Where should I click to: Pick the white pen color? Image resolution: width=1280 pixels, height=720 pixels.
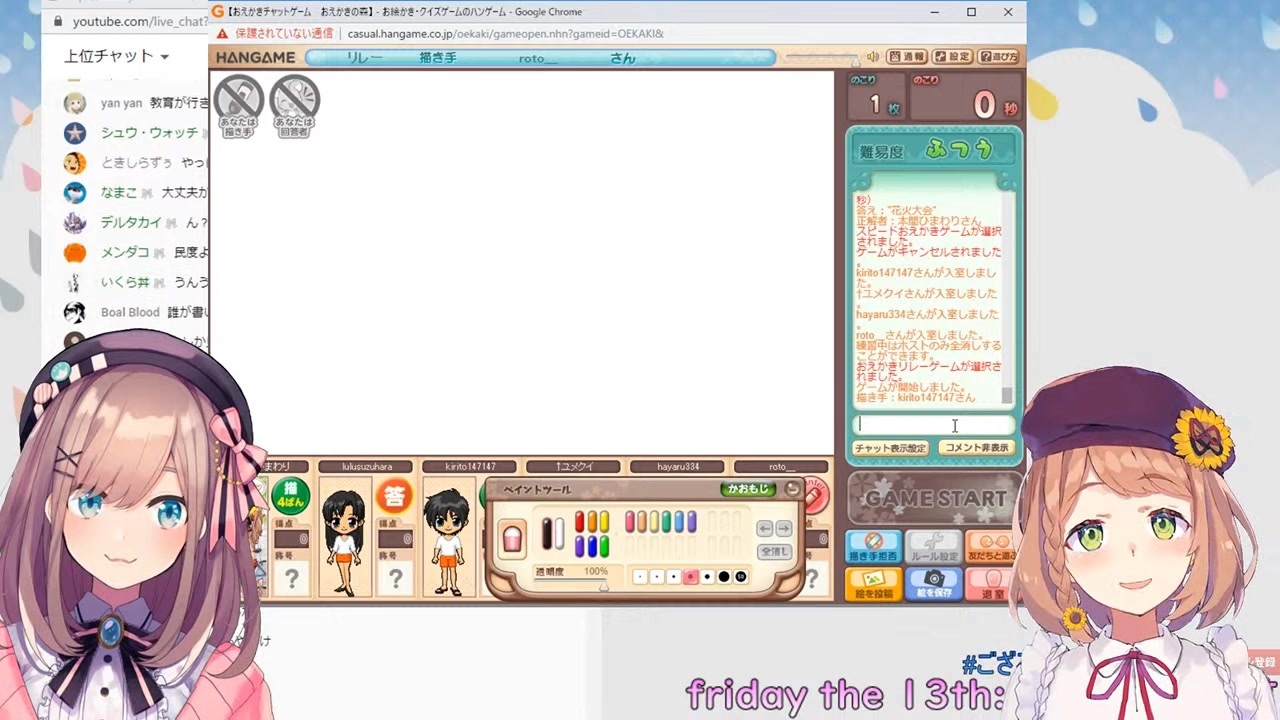(560, 533)
